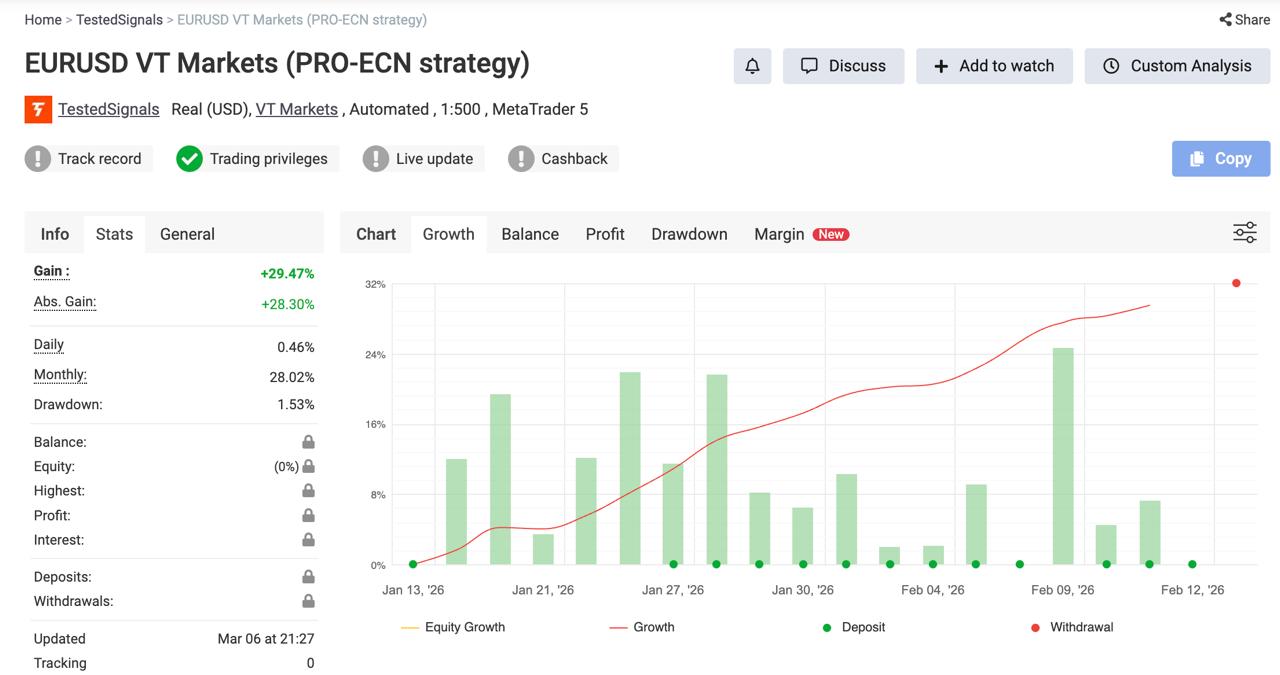Click the +29.47% gain value
The image size is (1280, 675).
coord(287,273)
